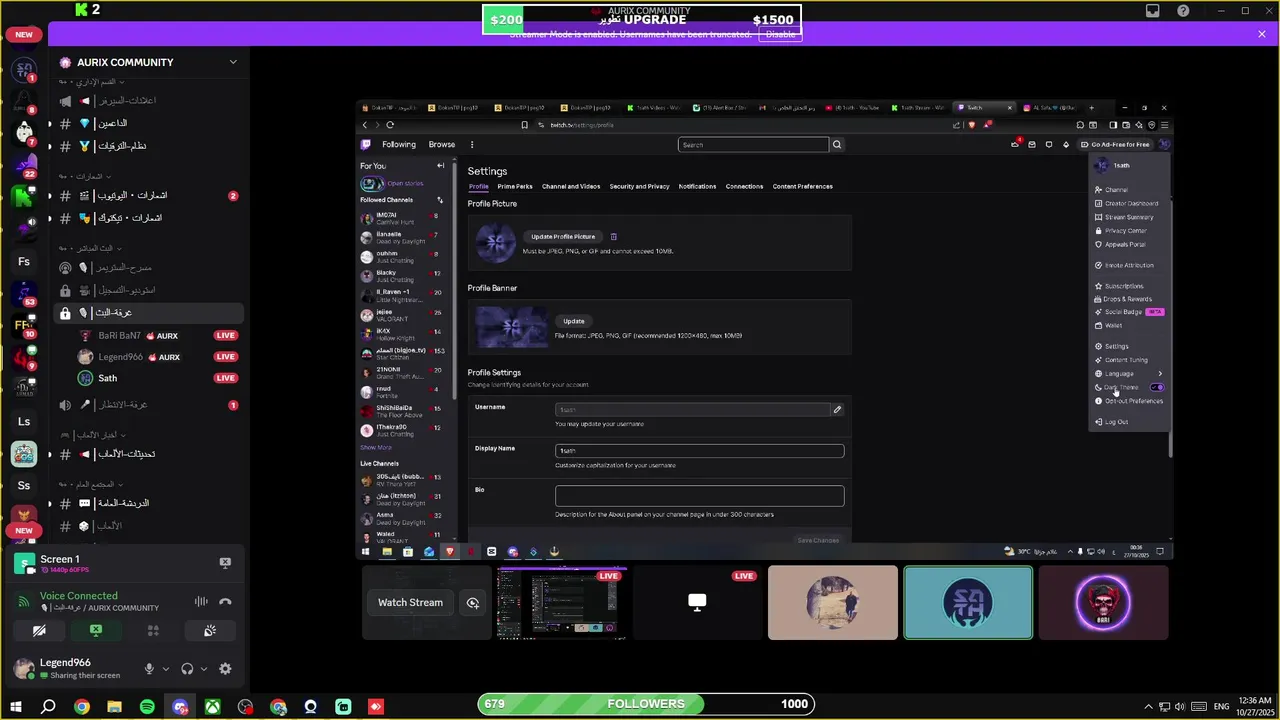Toggle the green screen share button
The height and width of the screenshot is (720, 1280).
(x=96, y=631)
